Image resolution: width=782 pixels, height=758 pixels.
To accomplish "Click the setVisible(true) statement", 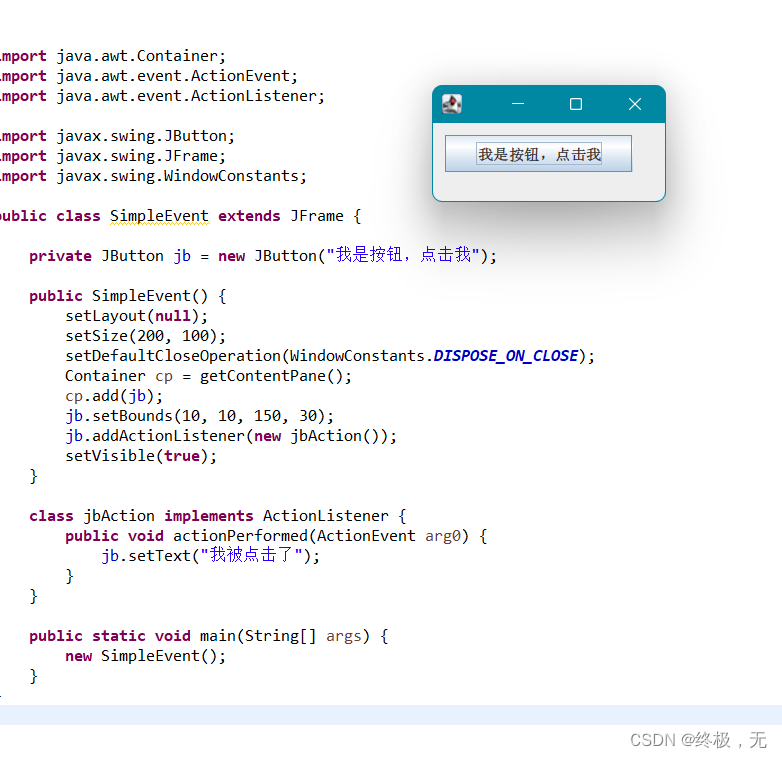I will pos(141,456).
